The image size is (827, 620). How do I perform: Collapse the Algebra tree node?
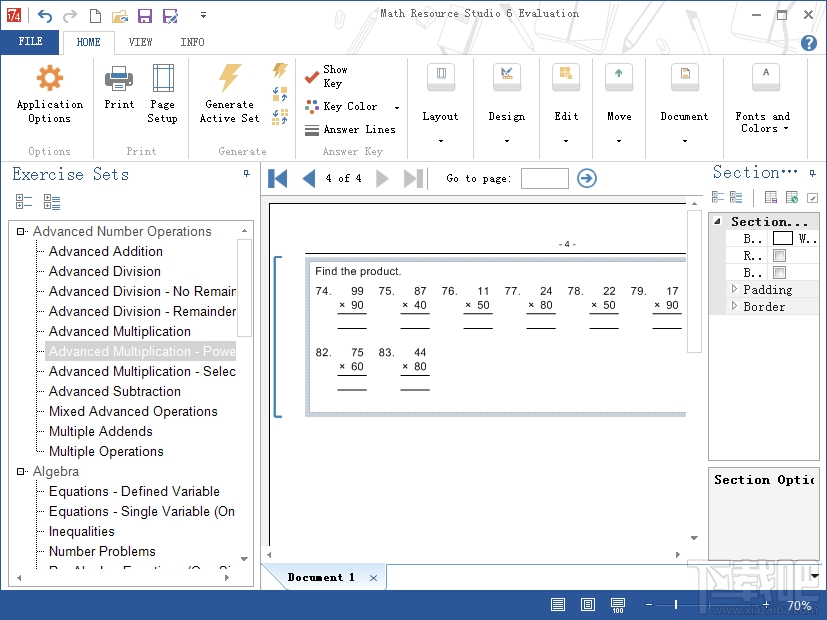coord(22,471)
